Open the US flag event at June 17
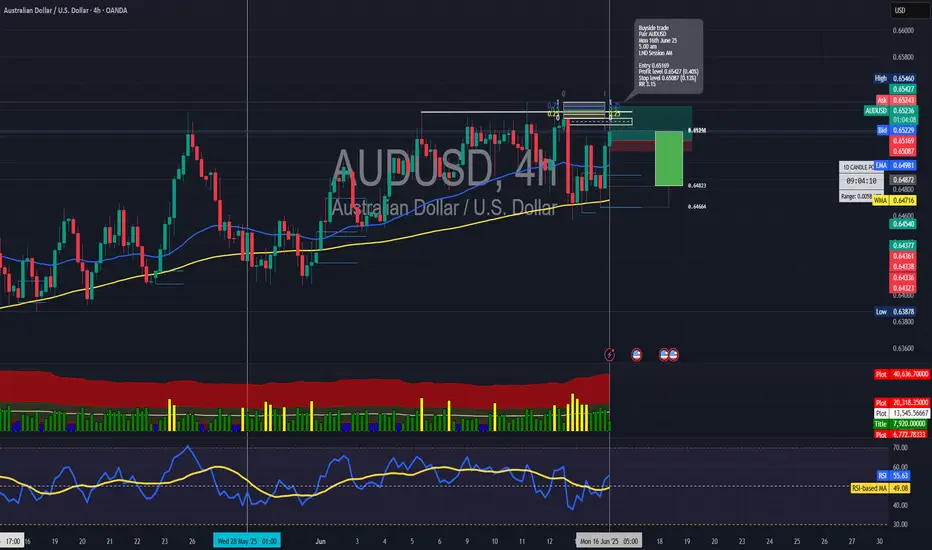The height and width of the screenshot is (550, 932). coord(637,355)
